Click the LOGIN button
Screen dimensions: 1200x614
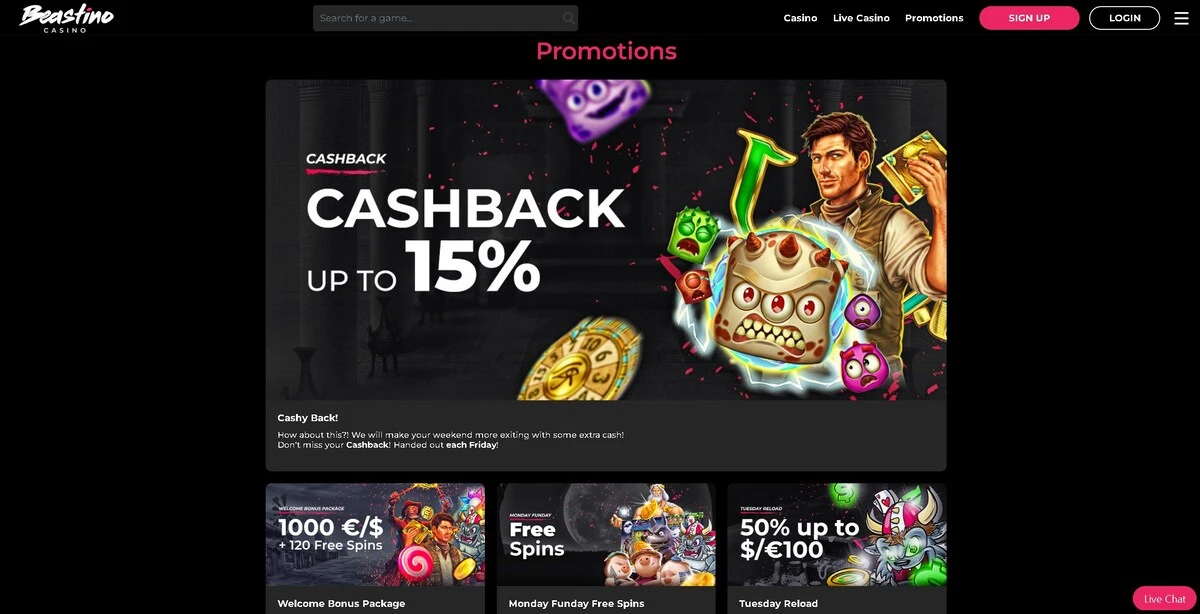1125,18
